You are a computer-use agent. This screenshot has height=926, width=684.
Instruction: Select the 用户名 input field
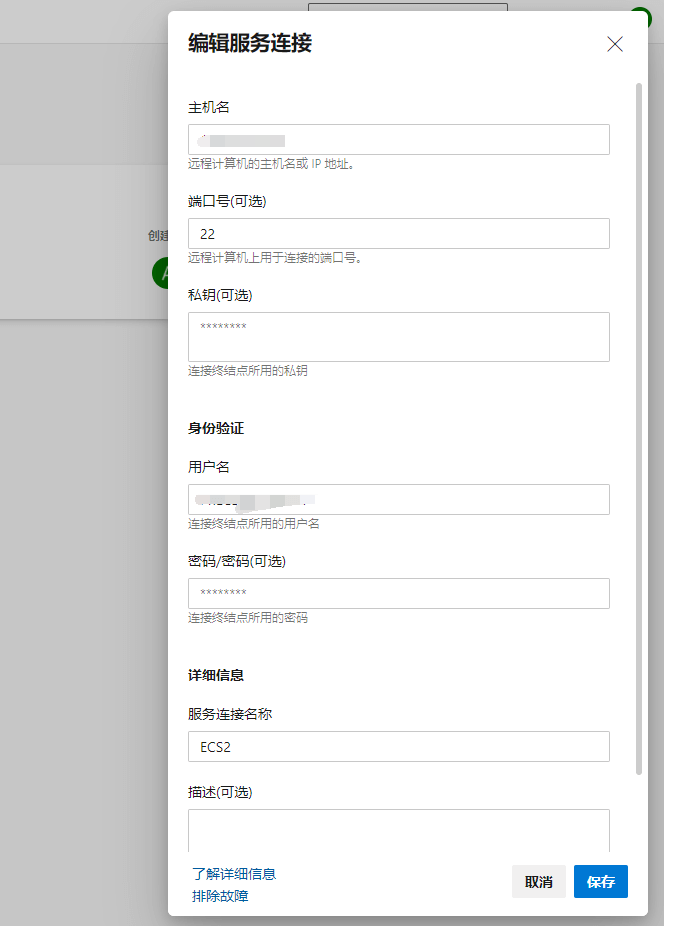(398, 500)
